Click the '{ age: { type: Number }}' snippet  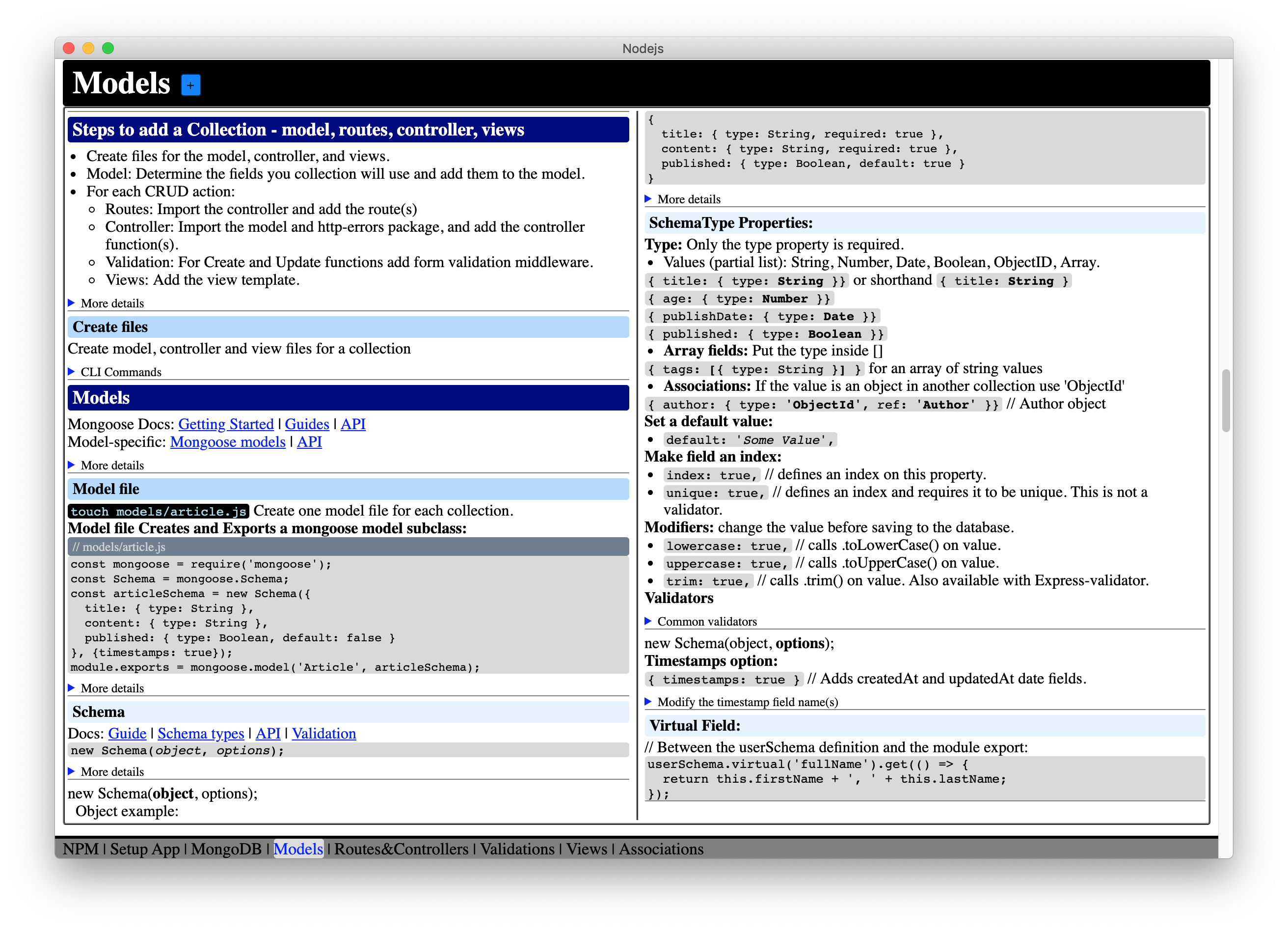[739, 299]
